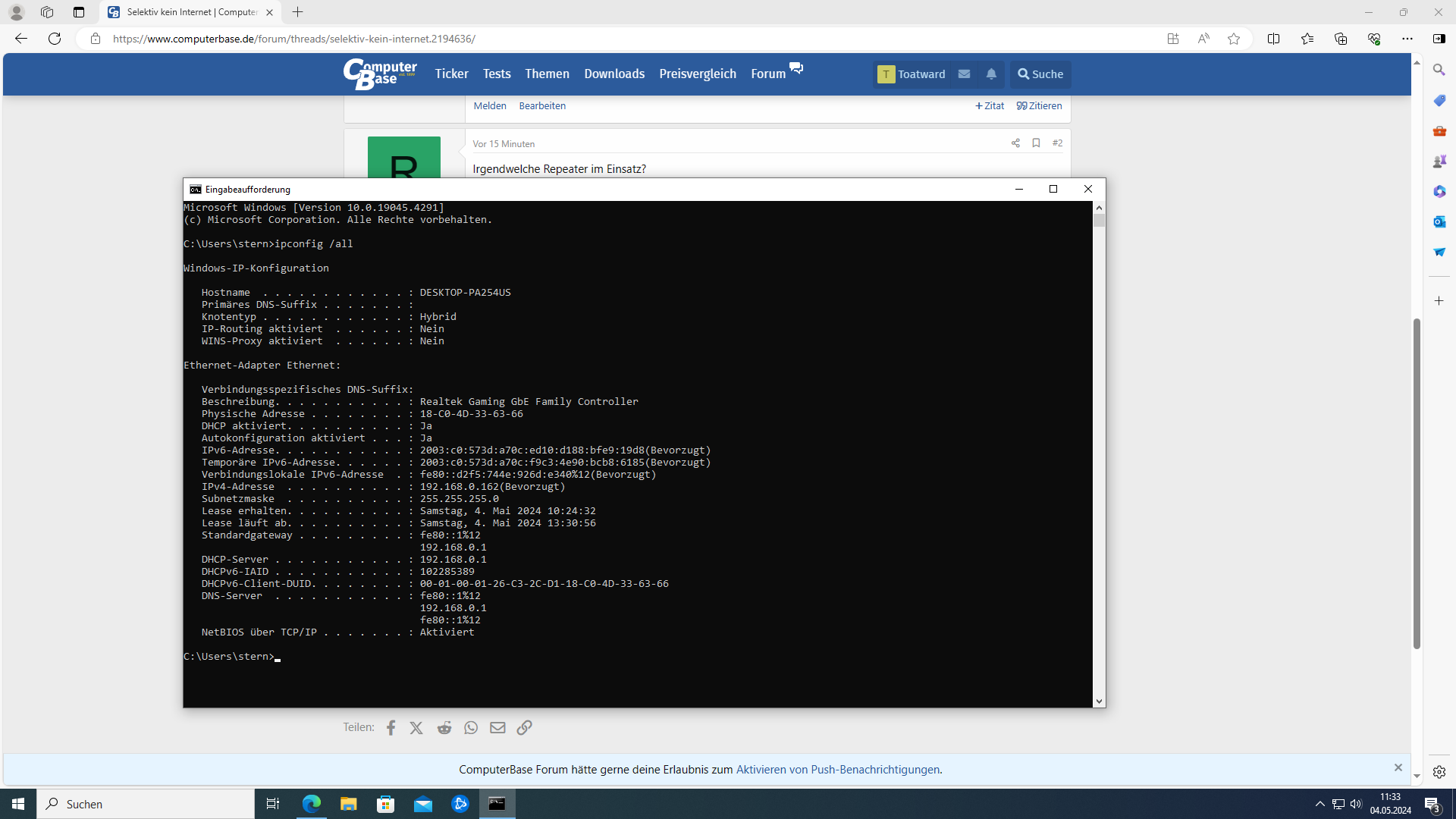Viewport: 1456px width, 819px height.
Task: Toggle Edge split screen view
Action: [x=1273, y=39]
